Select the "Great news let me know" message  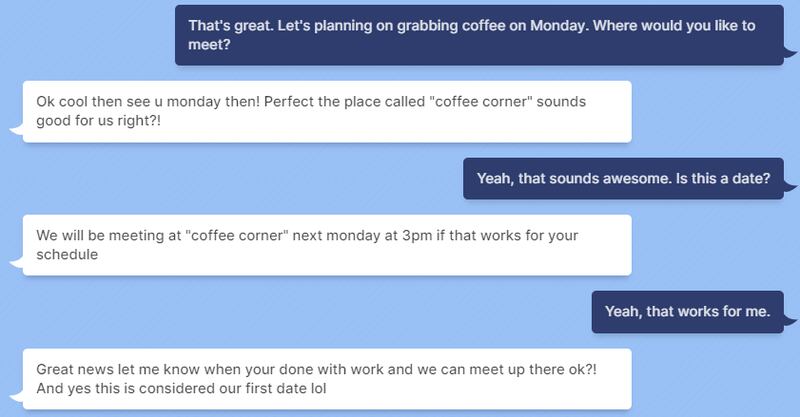[x=327, y=378]
